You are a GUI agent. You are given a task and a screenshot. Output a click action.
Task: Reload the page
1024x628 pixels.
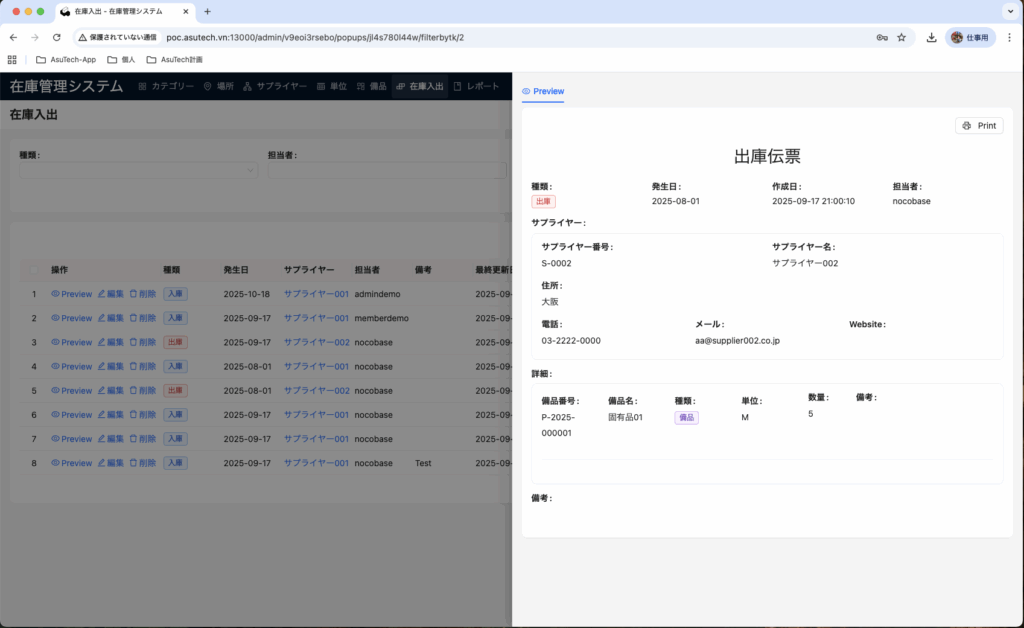(x=57, y=37)
